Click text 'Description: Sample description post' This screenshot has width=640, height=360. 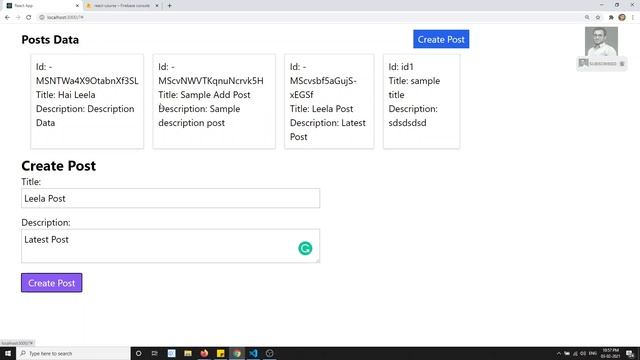tap(199, 116)
